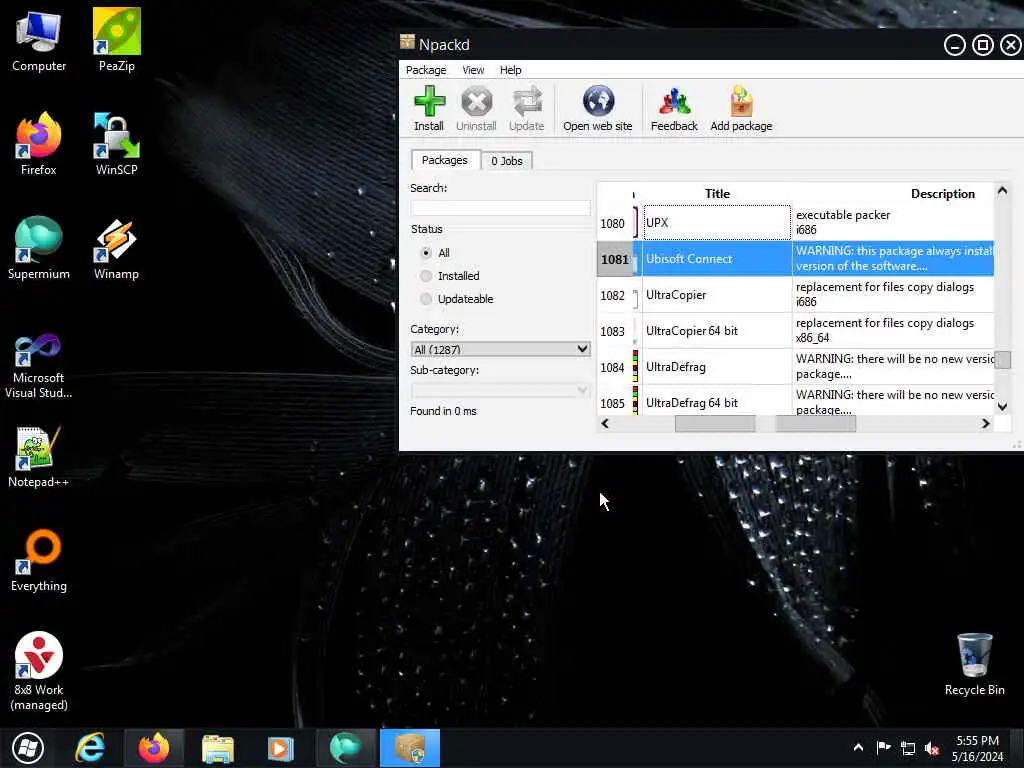Viewport: 1024px width, 768px height.
Task: Select the UltraDefrag package title
Action: [676, 367]
